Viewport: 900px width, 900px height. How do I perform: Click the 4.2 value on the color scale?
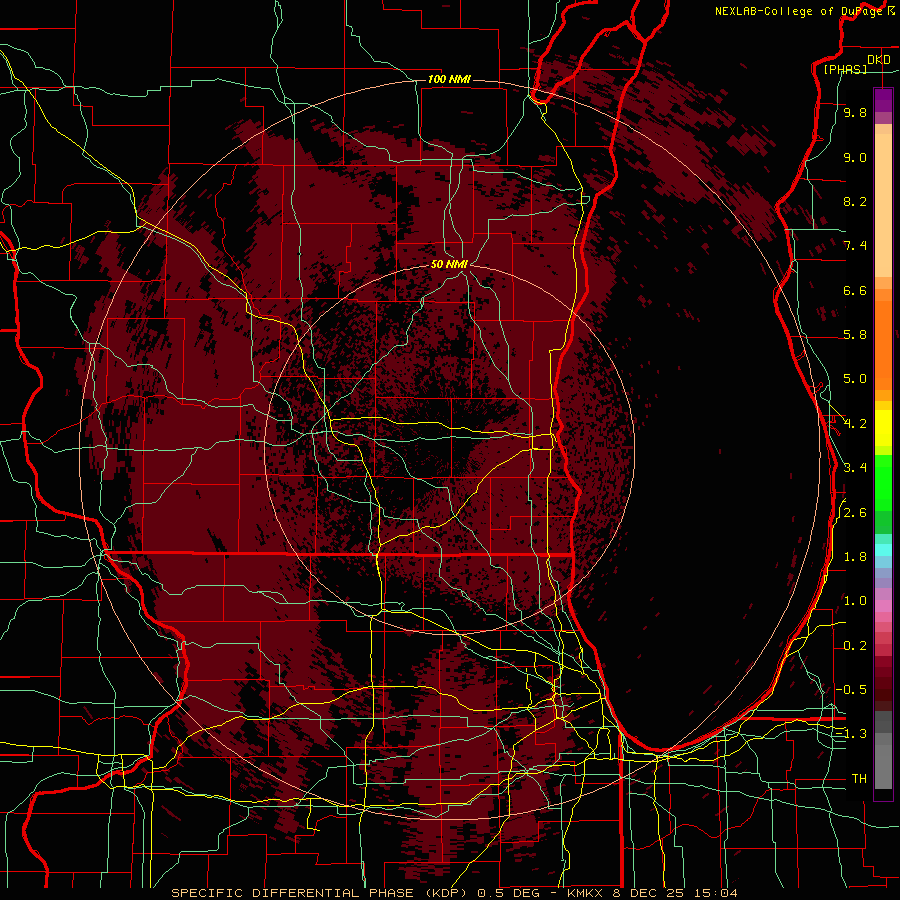tap(855, 424)
